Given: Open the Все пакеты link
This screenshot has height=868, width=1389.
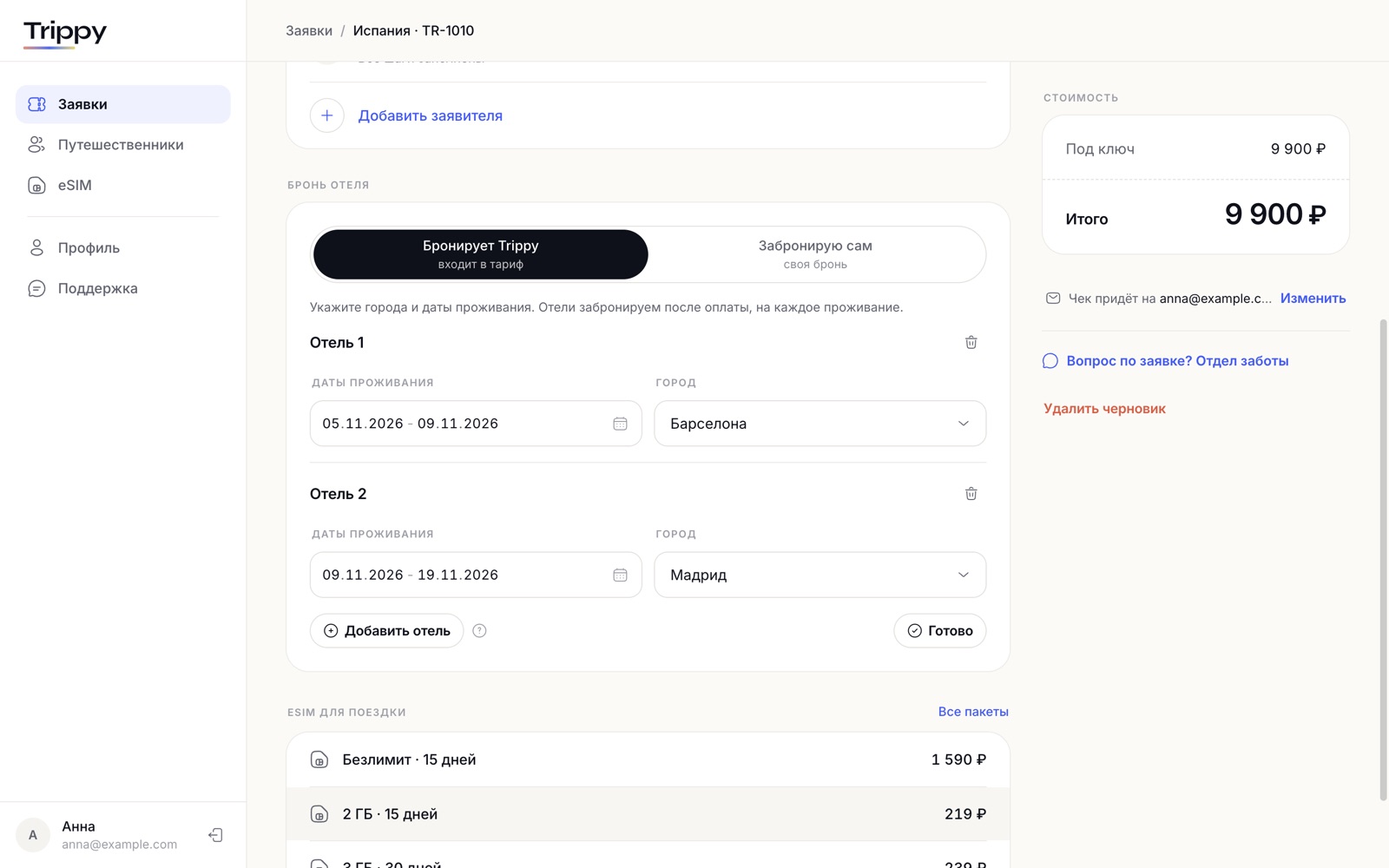Looking at the screenshot, I should [973, 712].
